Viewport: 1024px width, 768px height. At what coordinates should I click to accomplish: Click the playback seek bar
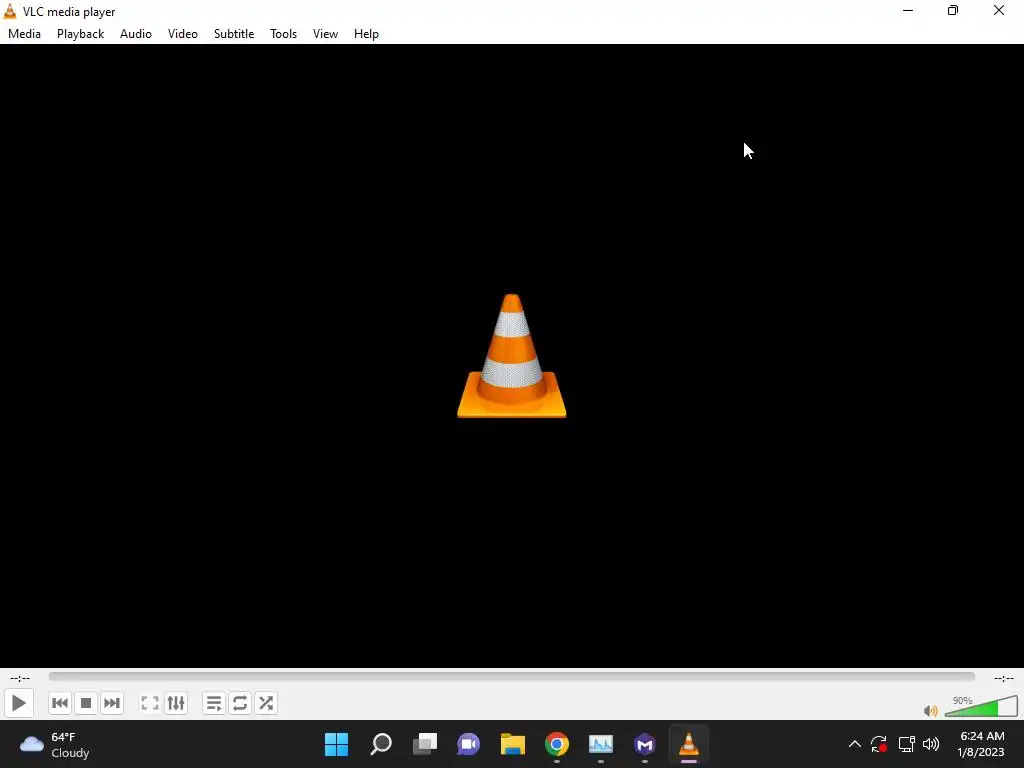[511, 677]
